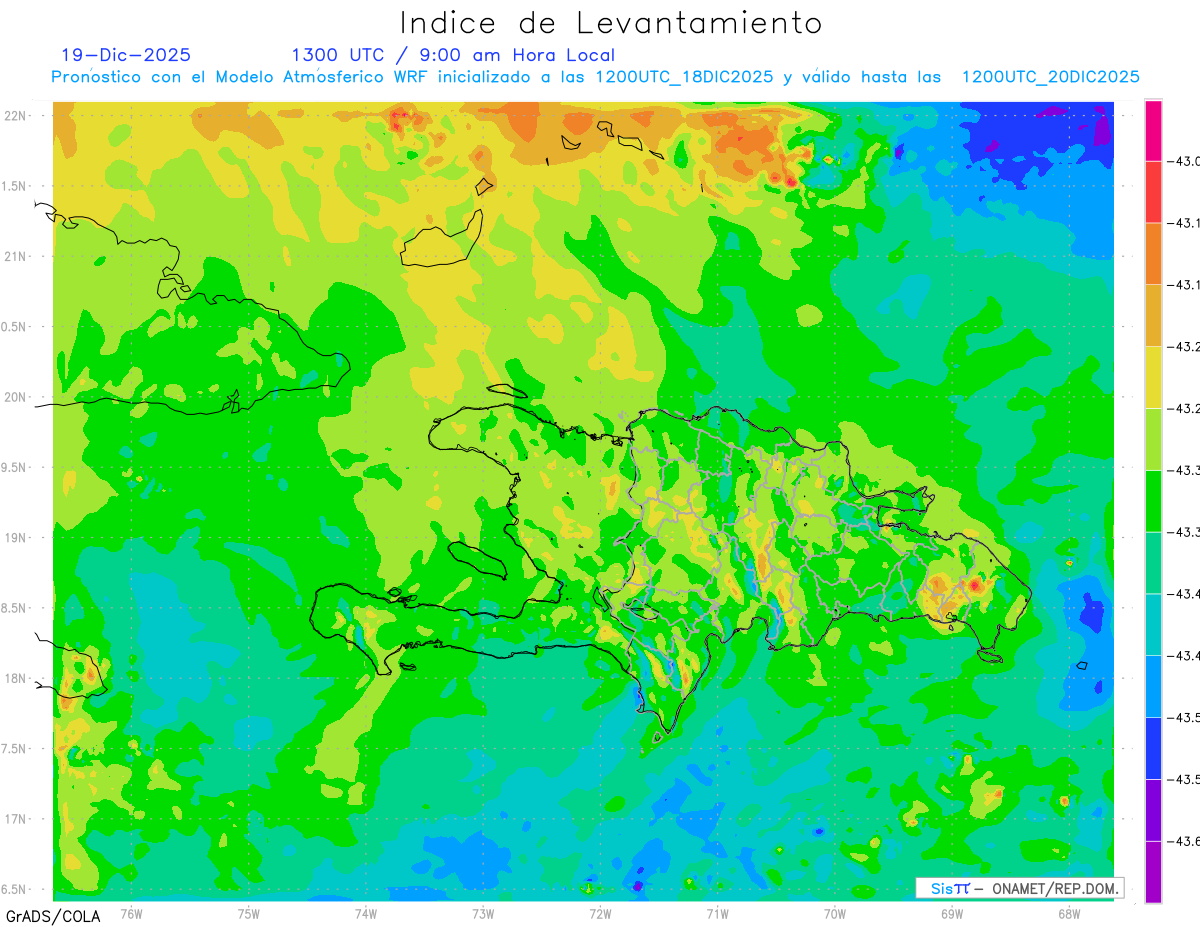Click the '75W' longitude label

249,913
